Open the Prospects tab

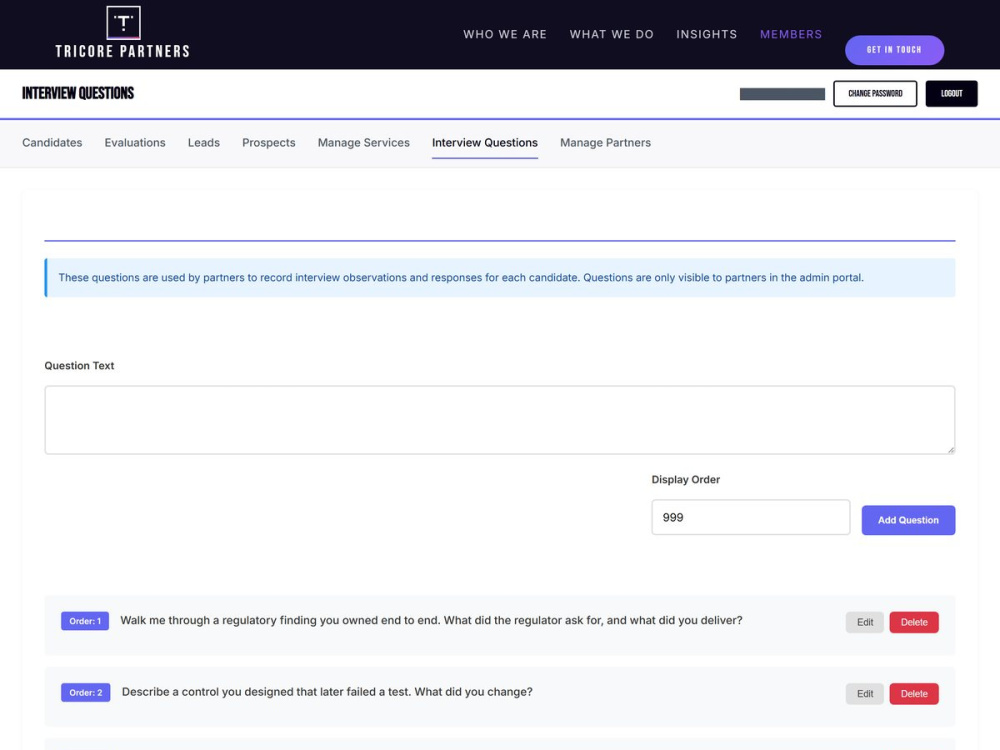(x=268, y=143)
